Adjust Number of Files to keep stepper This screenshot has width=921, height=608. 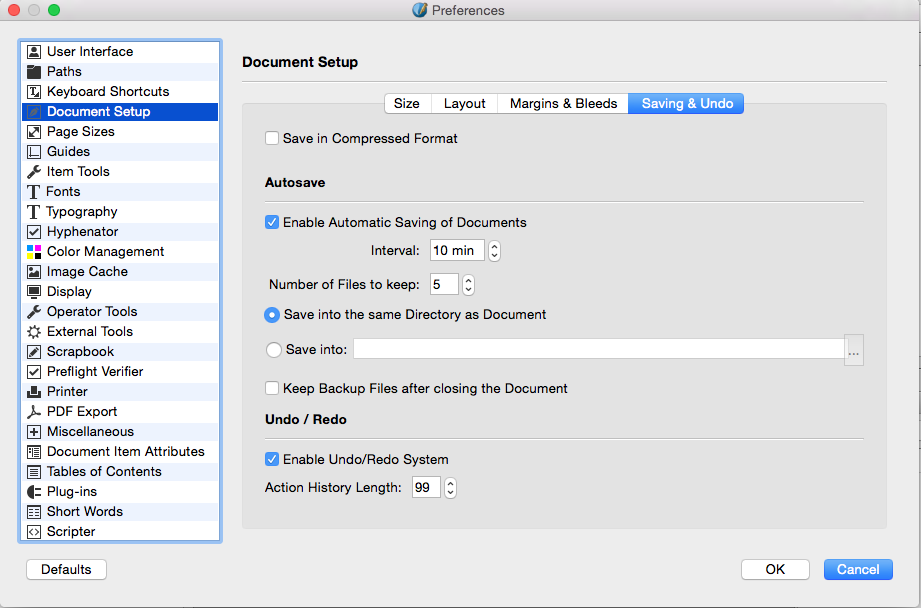[468, 285]
